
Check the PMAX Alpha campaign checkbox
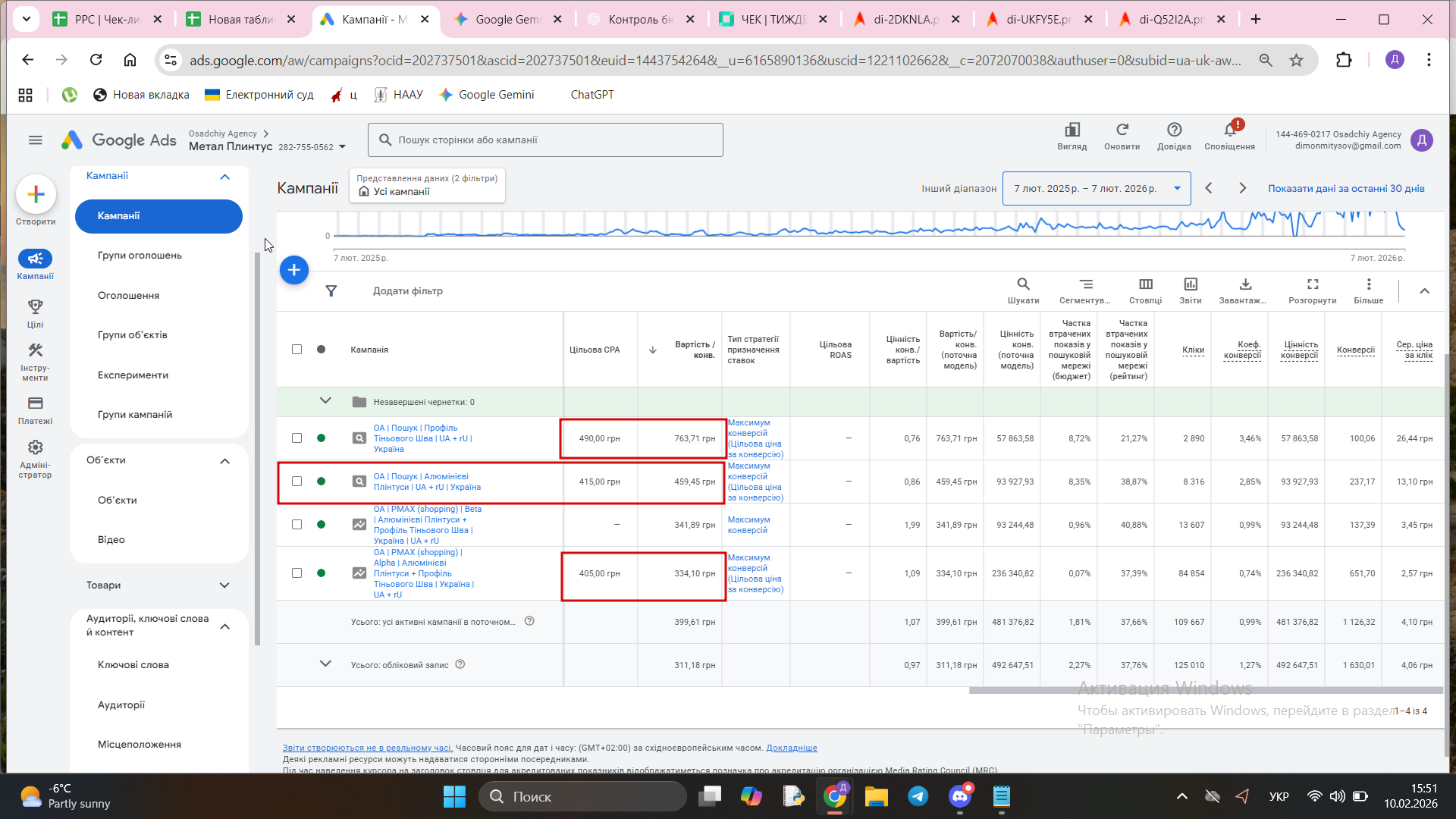(297, 573)
